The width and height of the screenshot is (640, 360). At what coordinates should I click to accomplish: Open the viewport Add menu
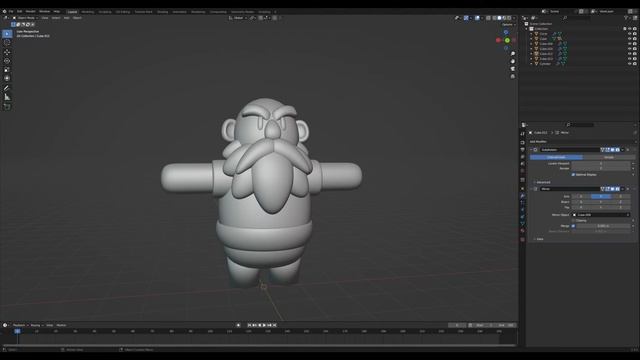coord(67,18)
